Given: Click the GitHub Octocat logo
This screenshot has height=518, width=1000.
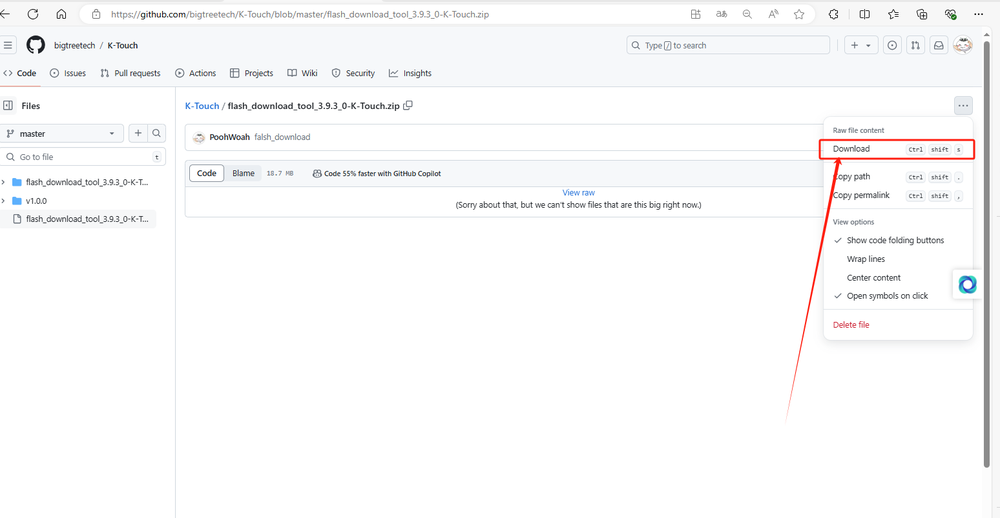Looking at the screenshot, I should click(x=36, y=45).
